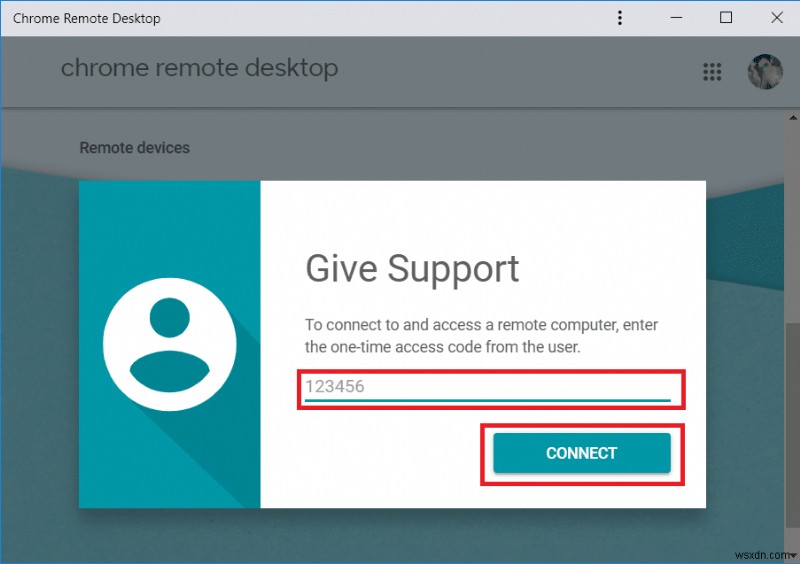Click the chrome remote desktop header logo text
800x564 pixels.
click(199, 68)
